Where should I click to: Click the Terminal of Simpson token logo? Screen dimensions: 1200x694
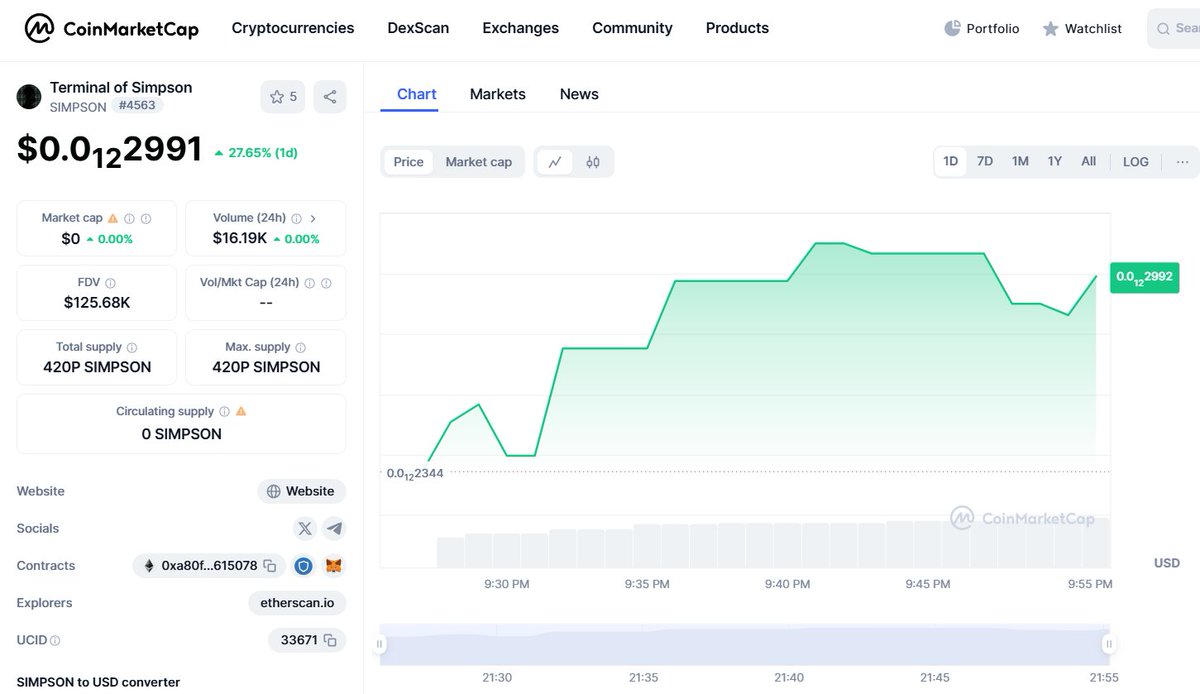[x=29, y=97]
